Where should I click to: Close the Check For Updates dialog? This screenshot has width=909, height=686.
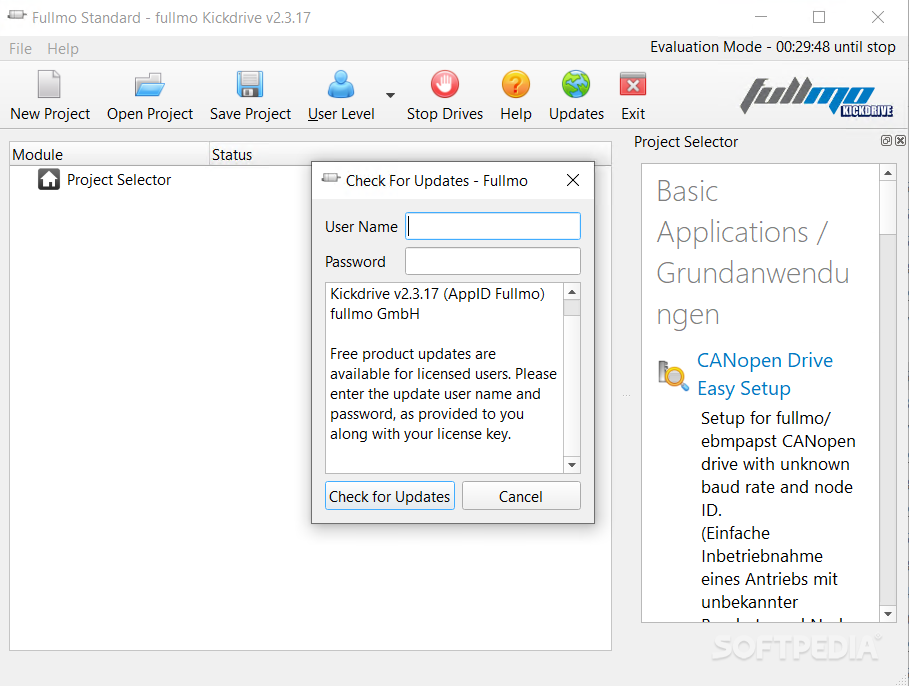(x=573, y=180)
